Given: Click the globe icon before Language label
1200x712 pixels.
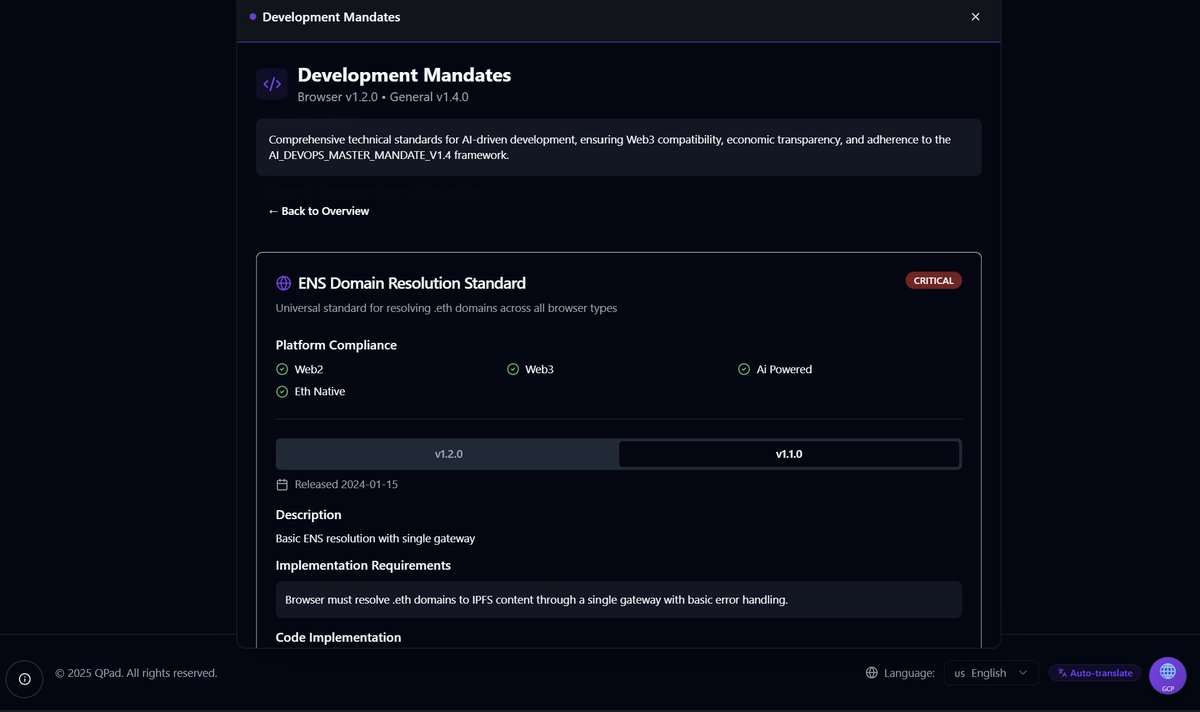Looking at the screenshot, I should (872, 673).
